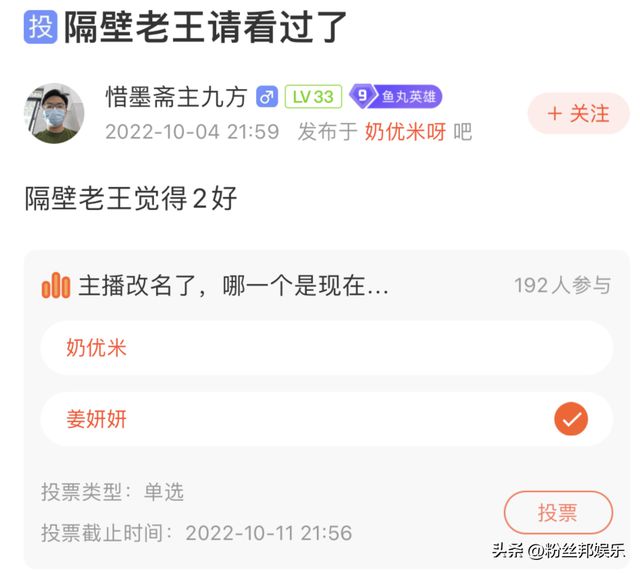Select the 奶优米 poll option

click(x=327, y=348)
